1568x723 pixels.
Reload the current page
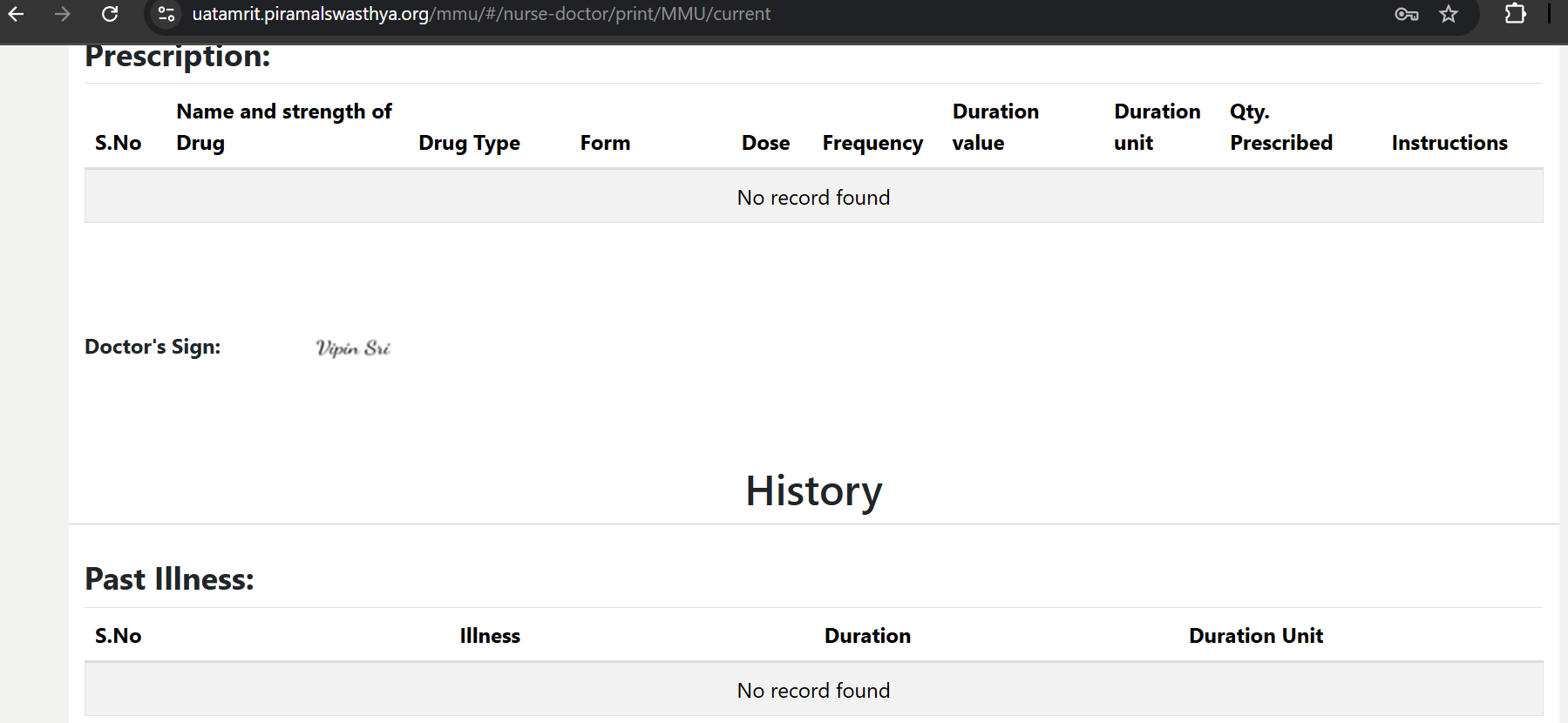(110, 14)
